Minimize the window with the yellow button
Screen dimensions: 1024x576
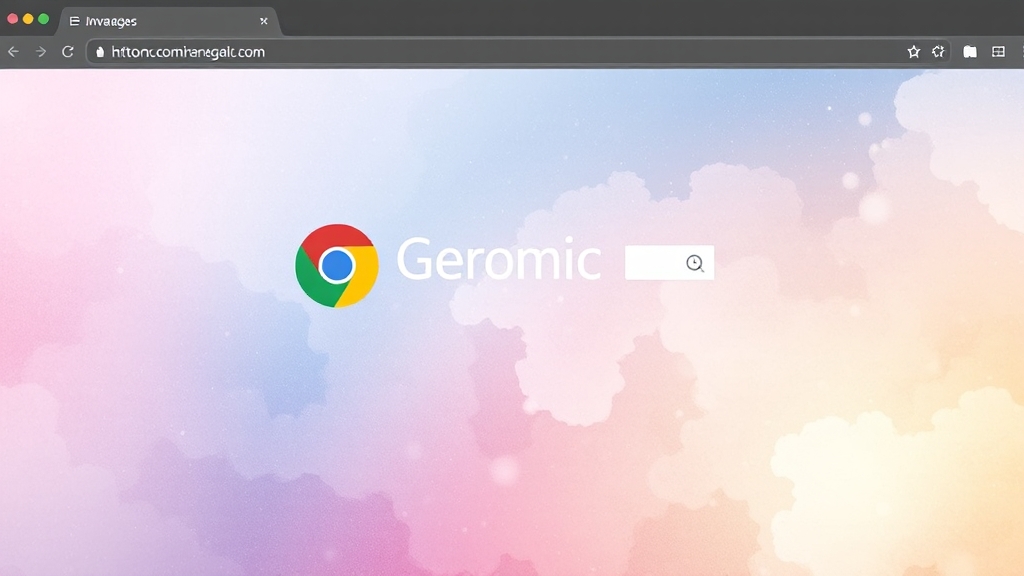point(28,19)
